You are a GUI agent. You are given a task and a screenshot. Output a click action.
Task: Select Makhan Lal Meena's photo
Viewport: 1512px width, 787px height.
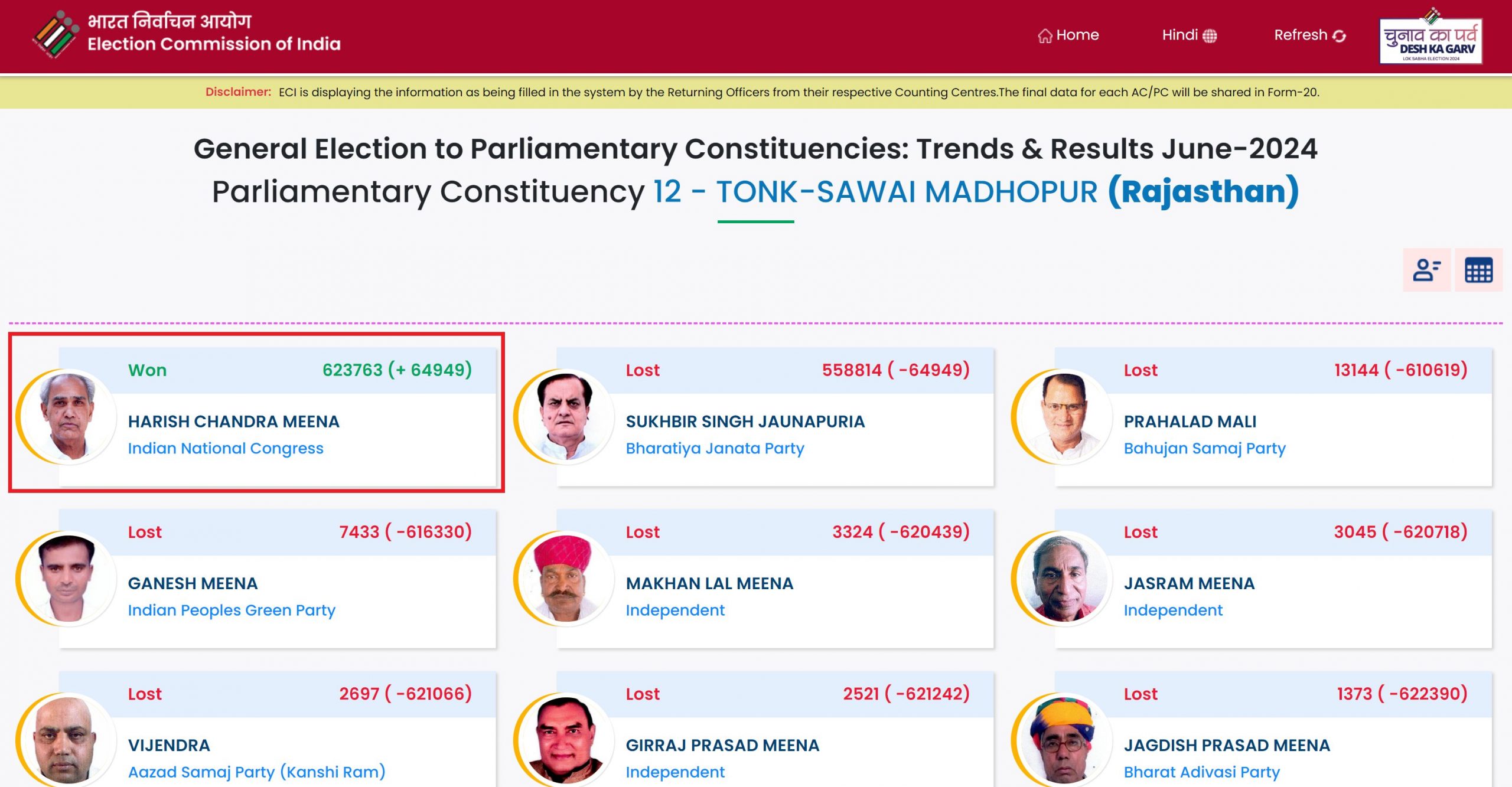point(566,579)
